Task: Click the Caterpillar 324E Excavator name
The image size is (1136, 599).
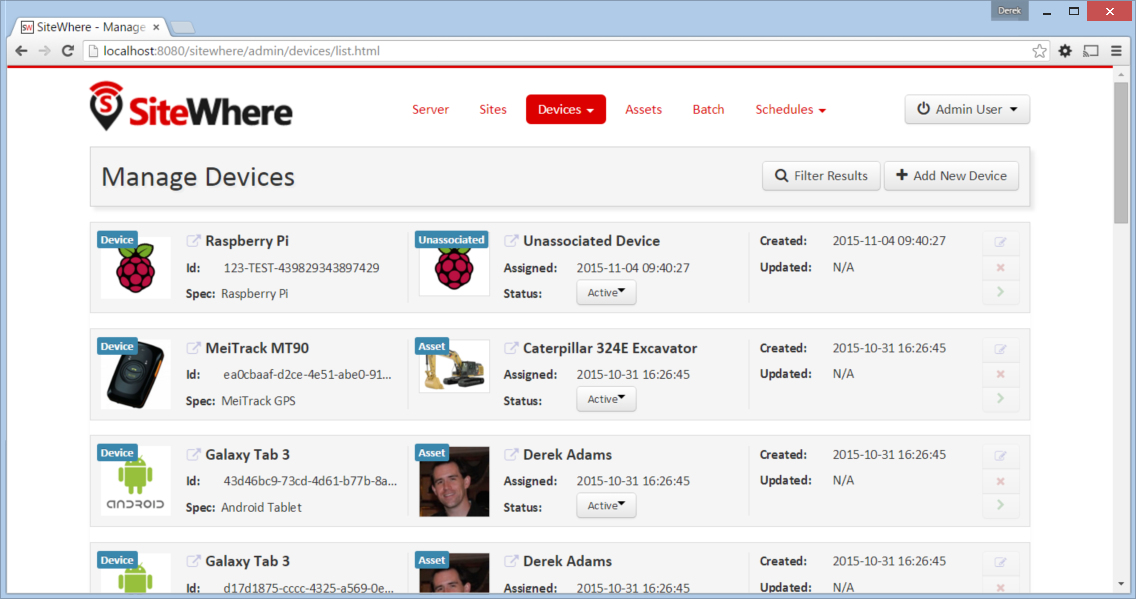Action: tap(610, 348)
